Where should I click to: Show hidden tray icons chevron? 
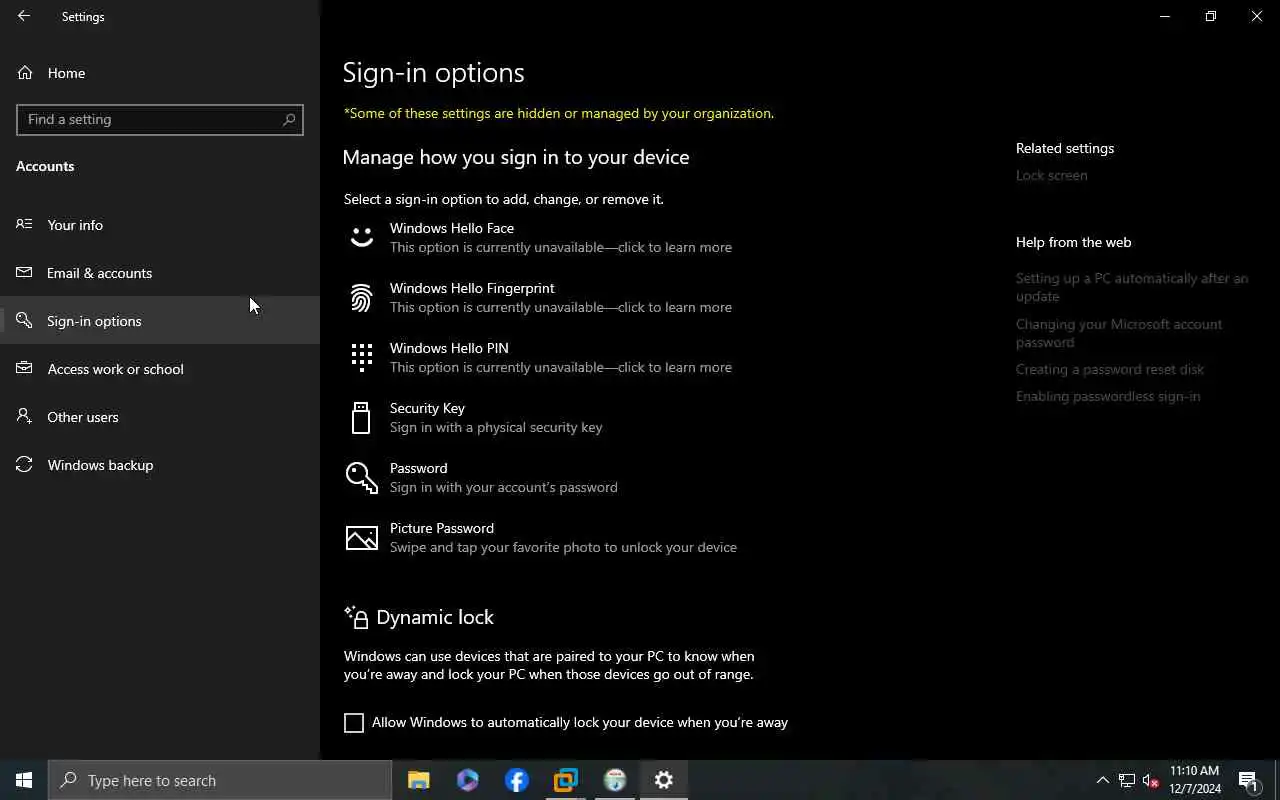point(1103,780)
